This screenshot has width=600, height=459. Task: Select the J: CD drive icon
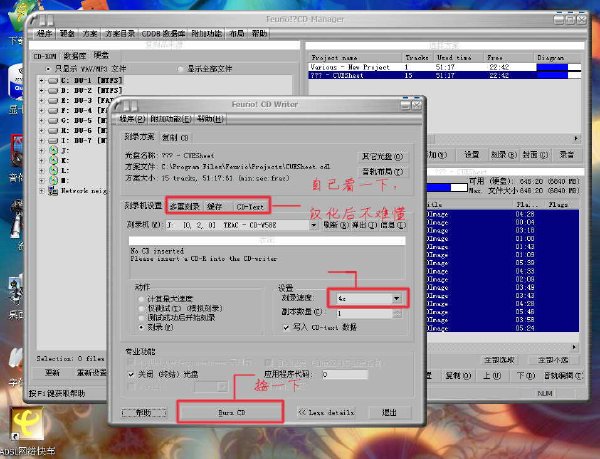click(x=53, y=150)
